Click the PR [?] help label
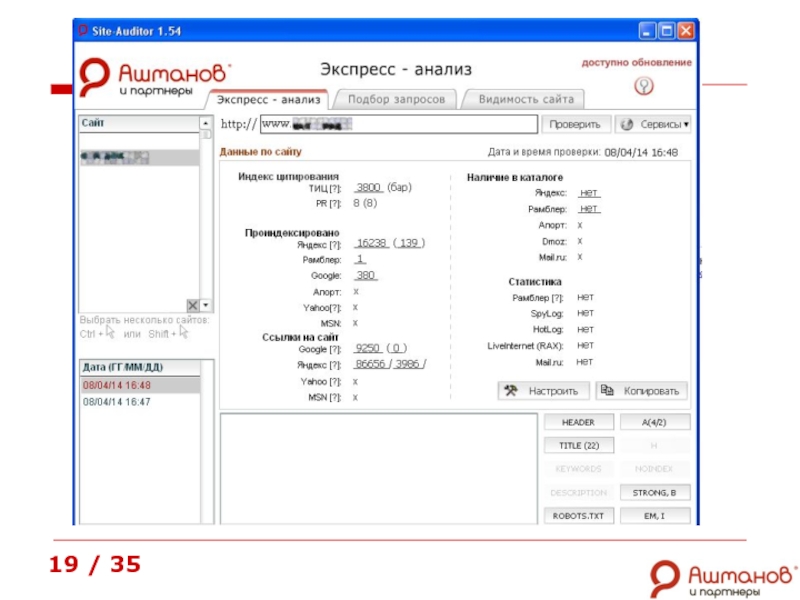800x600 pixels. point(328,204)
